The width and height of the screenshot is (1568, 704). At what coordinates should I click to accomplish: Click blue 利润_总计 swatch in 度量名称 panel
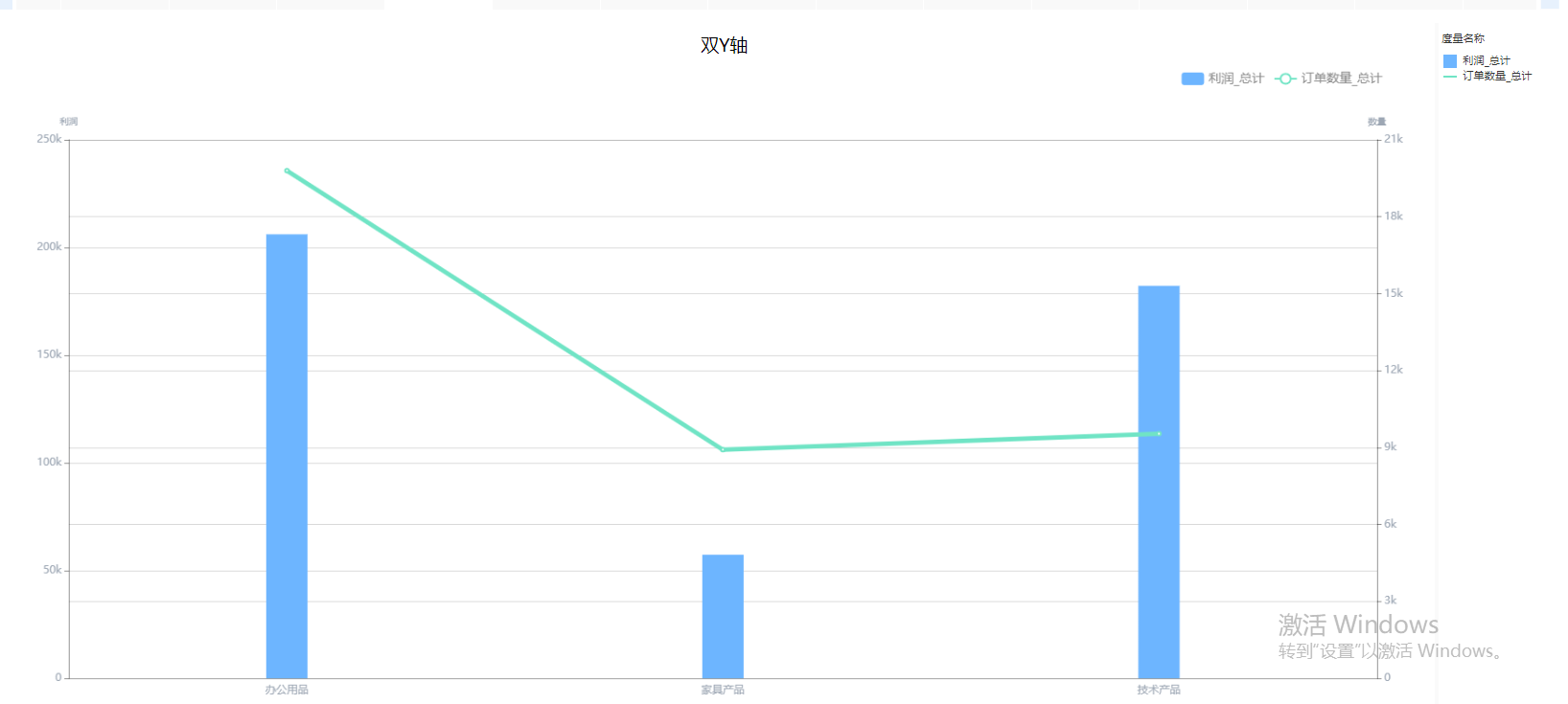1450,60
